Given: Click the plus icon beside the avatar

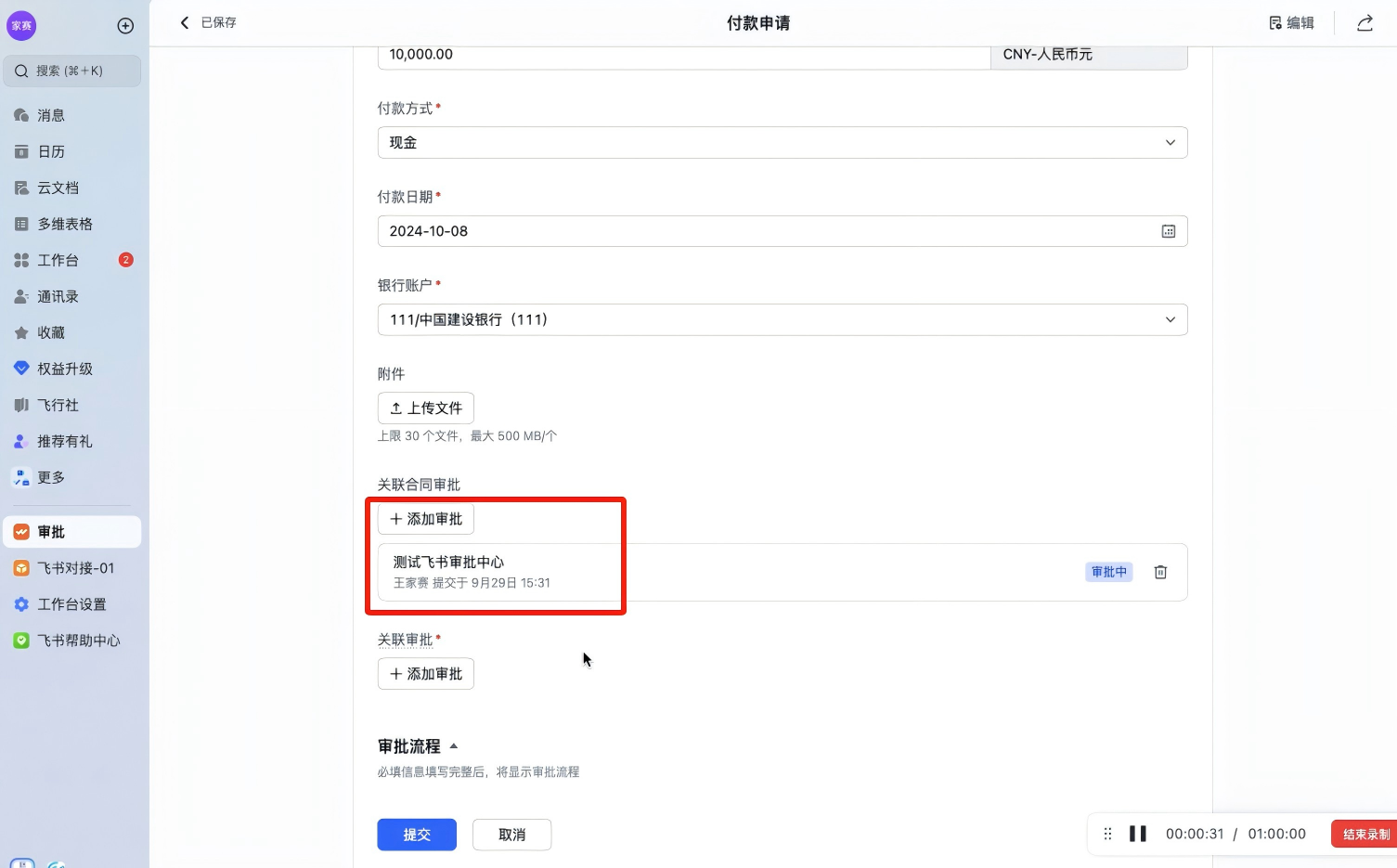Looking at the screenshot, I should click(x=125, y=26).
